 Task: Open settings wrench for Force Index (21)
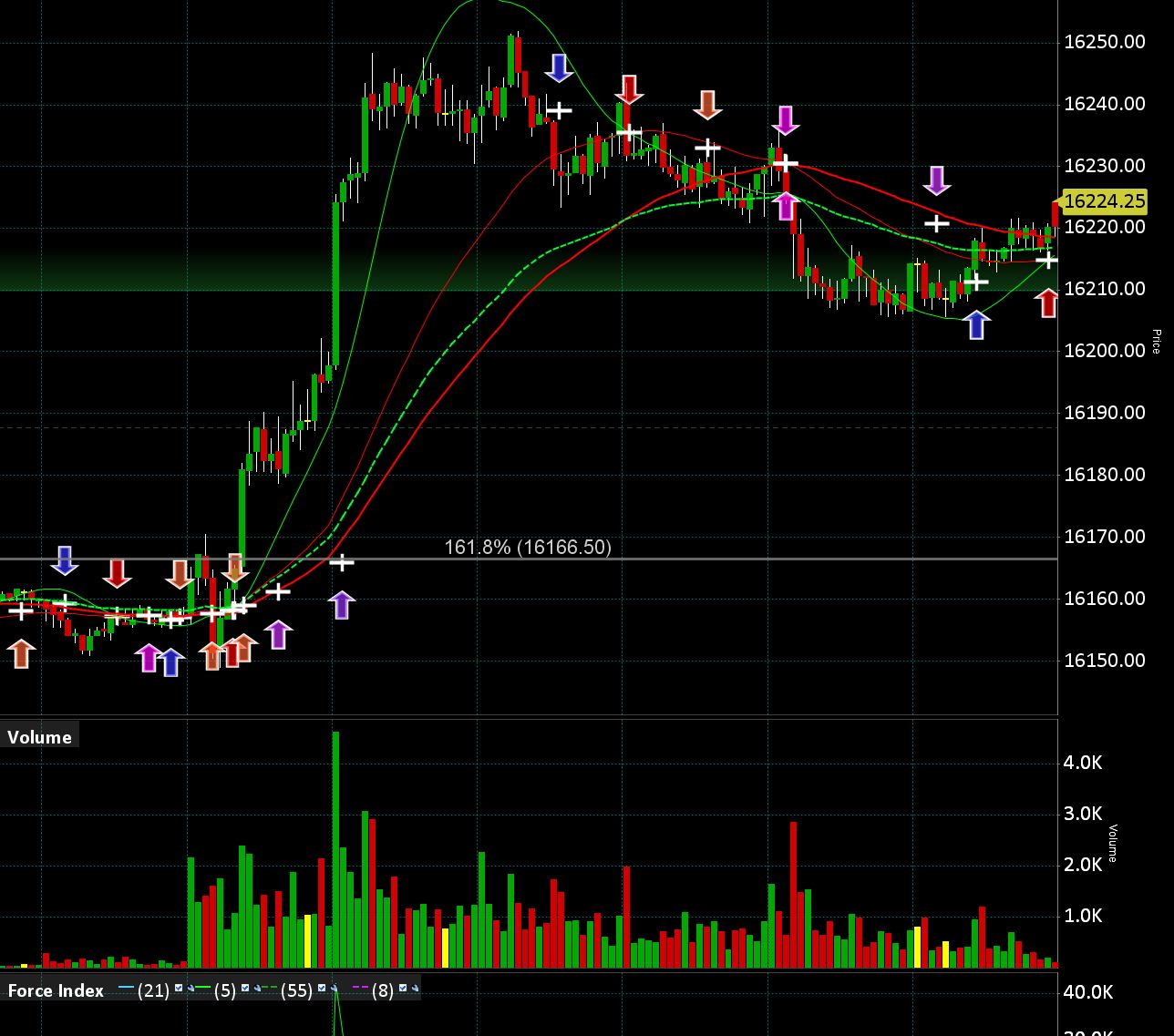191,989
